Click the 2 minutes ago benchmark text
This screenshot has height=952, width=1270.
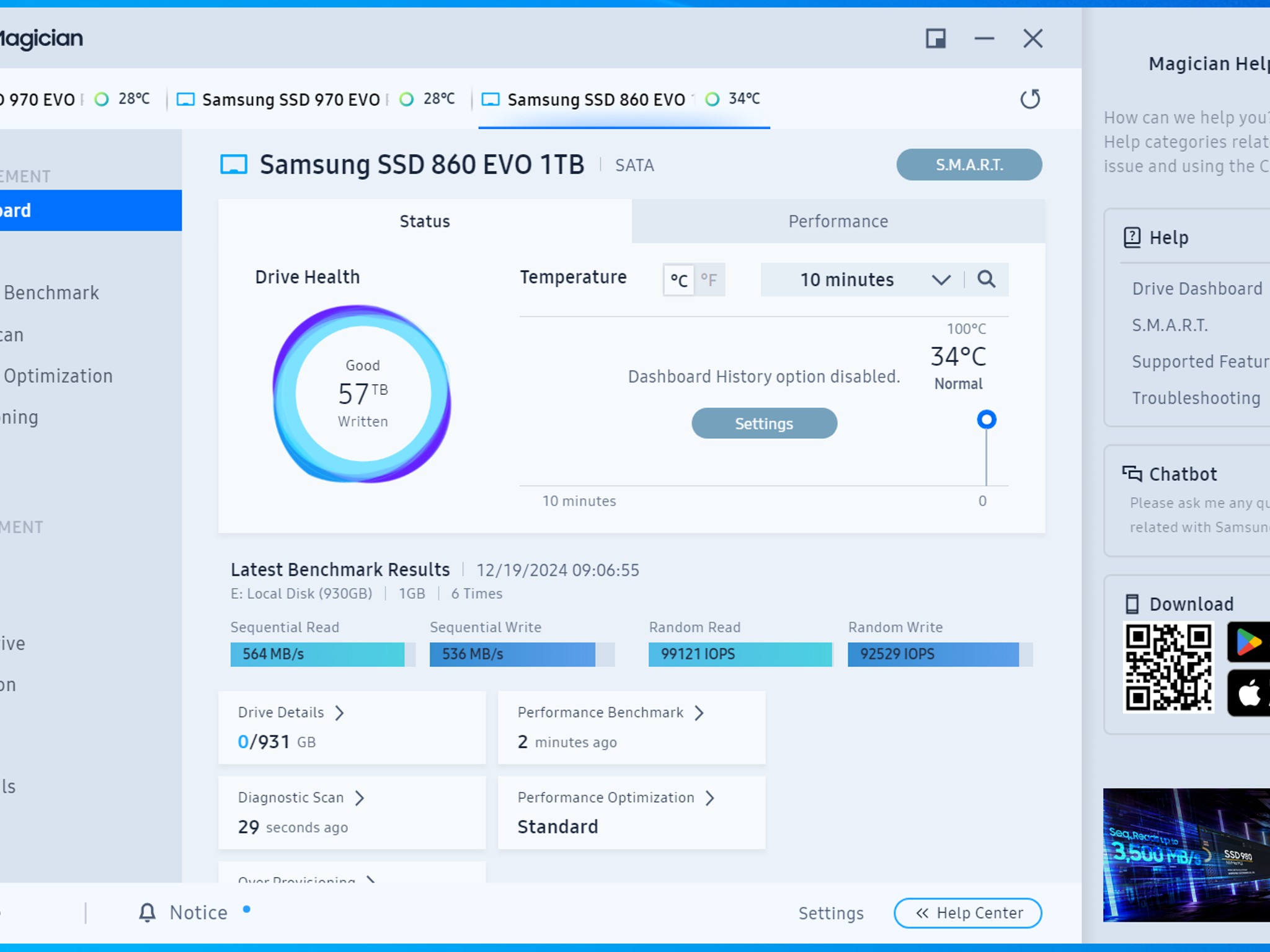[x=567, y=742]
